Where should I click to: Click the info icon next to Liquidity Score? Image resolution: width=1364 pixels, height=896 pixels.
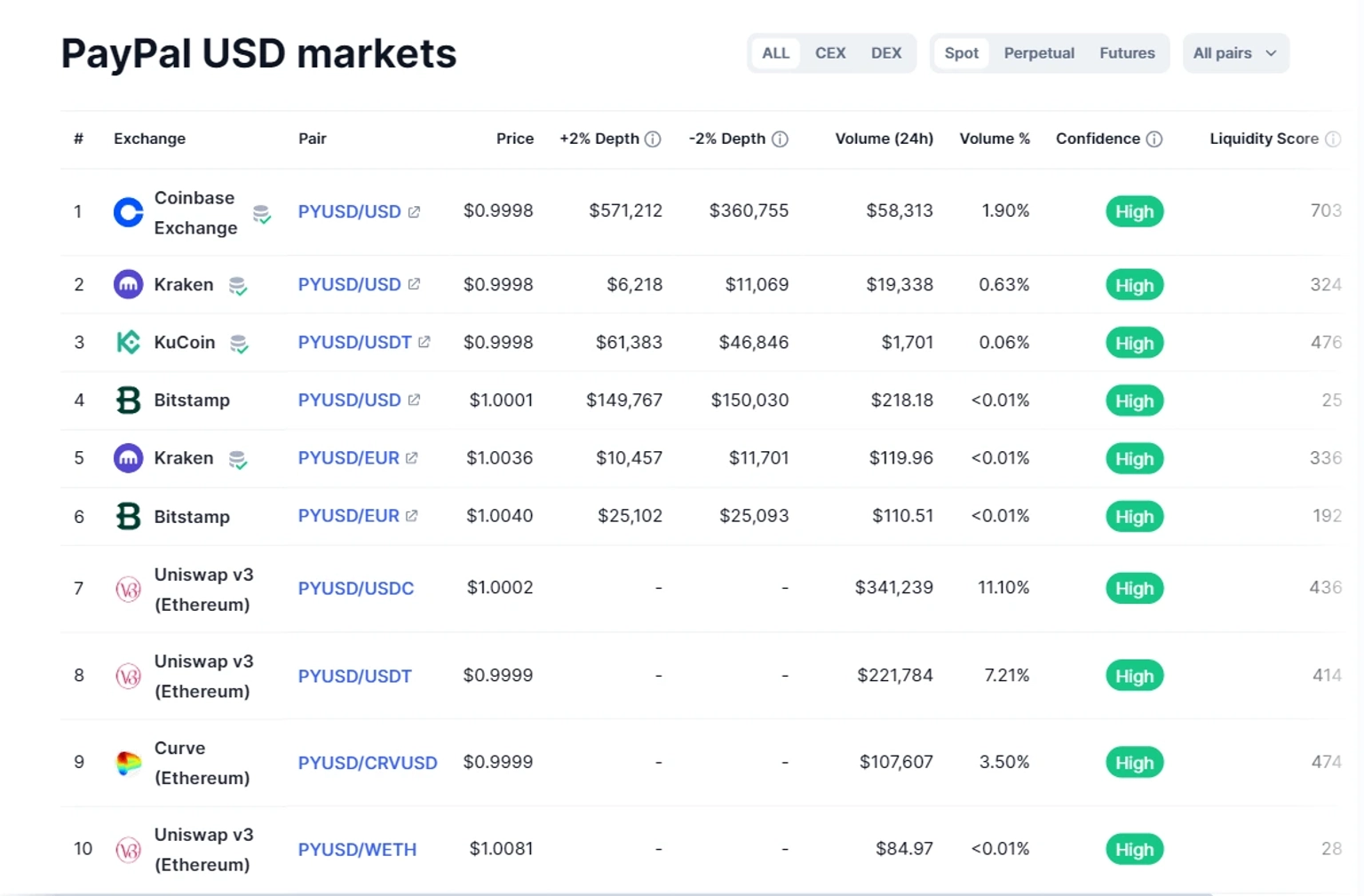click(x=1333, y=139)
